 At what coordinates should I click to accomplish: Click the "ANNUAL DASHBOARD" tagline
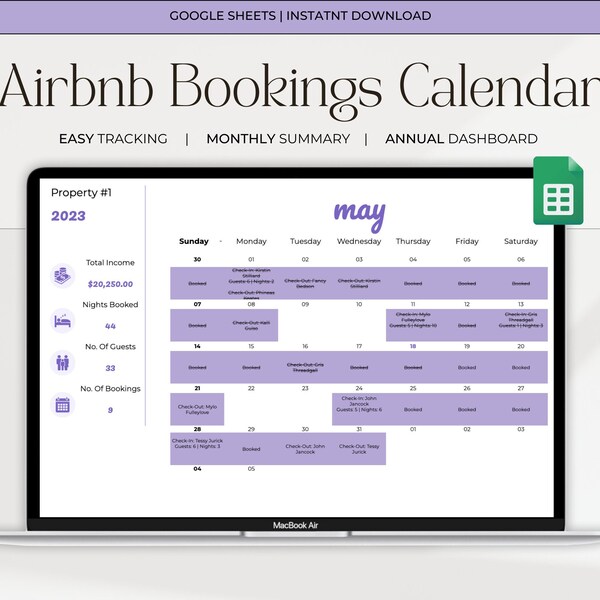click(x=461, y=139)
